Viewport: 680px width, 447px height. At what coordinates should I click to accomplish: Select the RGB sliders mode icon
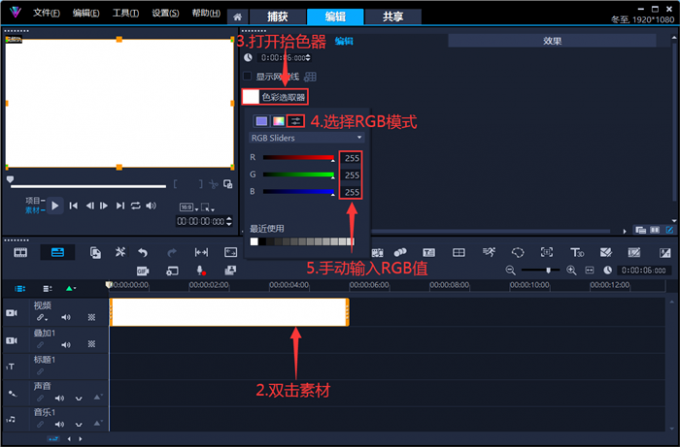(296, 121)
